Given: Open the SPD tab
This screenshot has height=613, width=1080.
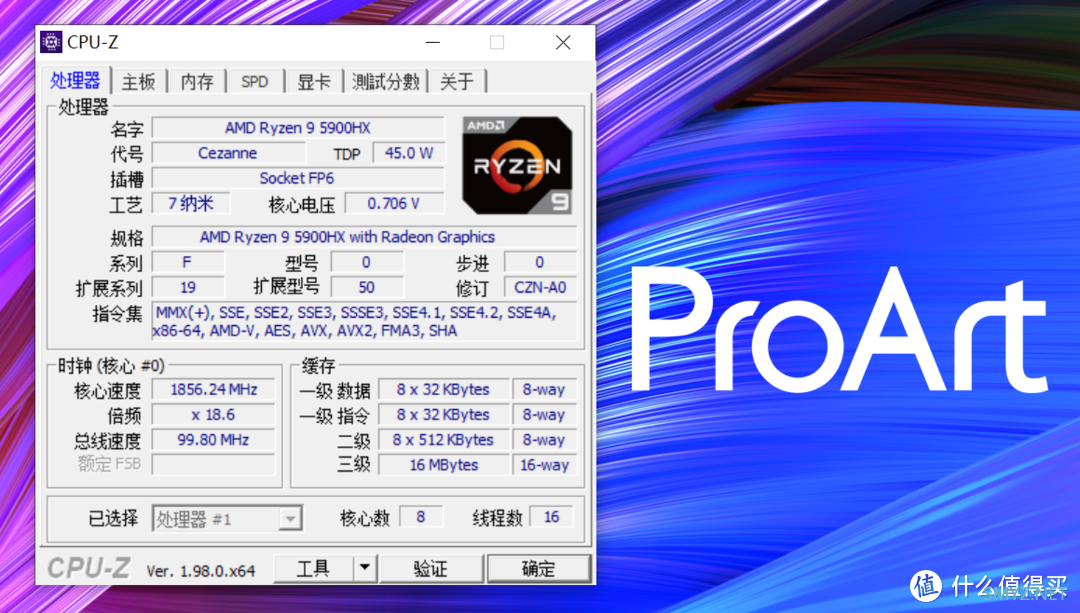Looking at the screenshot, I should point(255,82).
